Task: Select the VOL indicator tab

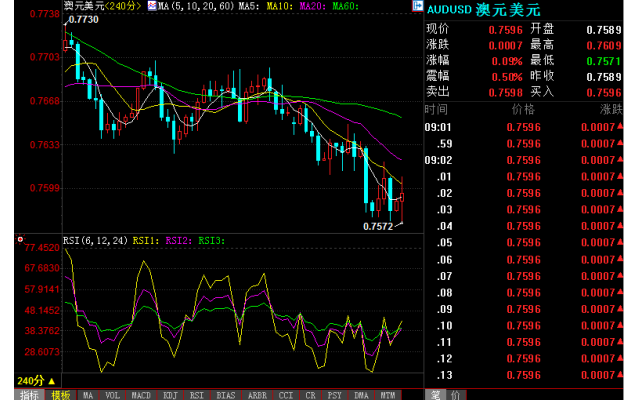Action: [112, 395]
